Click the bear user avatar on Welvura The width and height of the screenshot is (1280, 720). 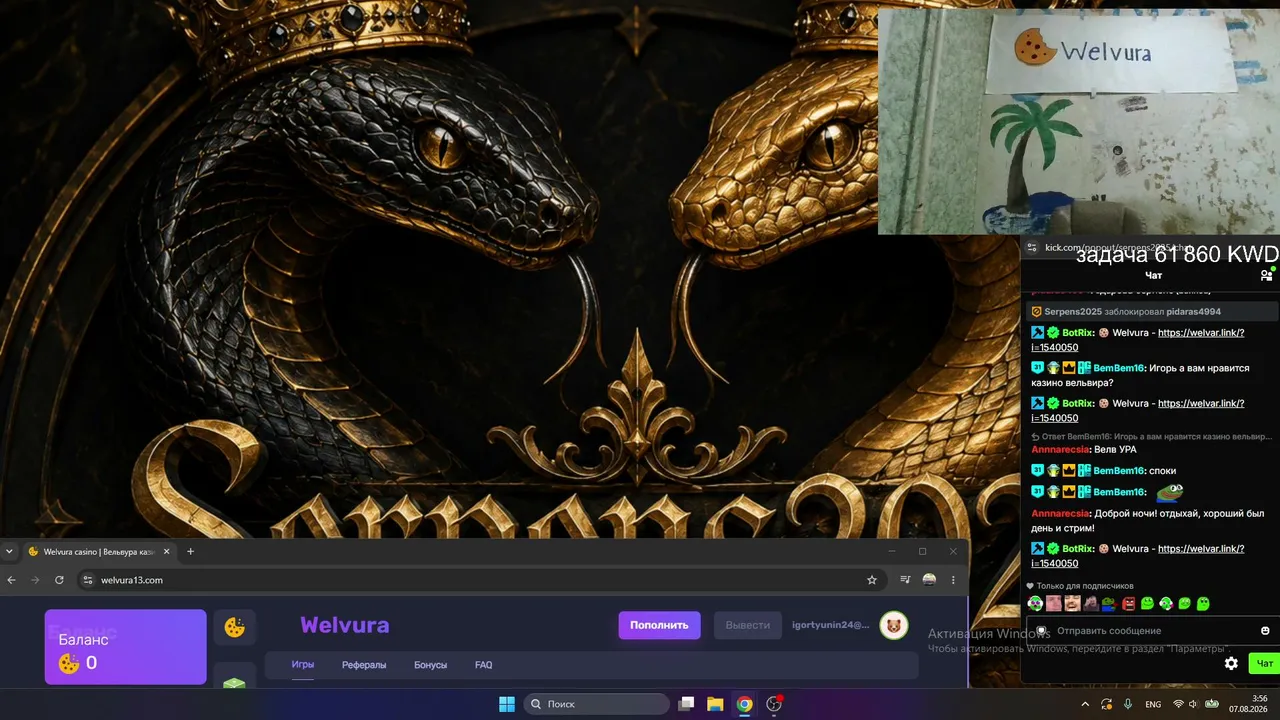[894, 626]
